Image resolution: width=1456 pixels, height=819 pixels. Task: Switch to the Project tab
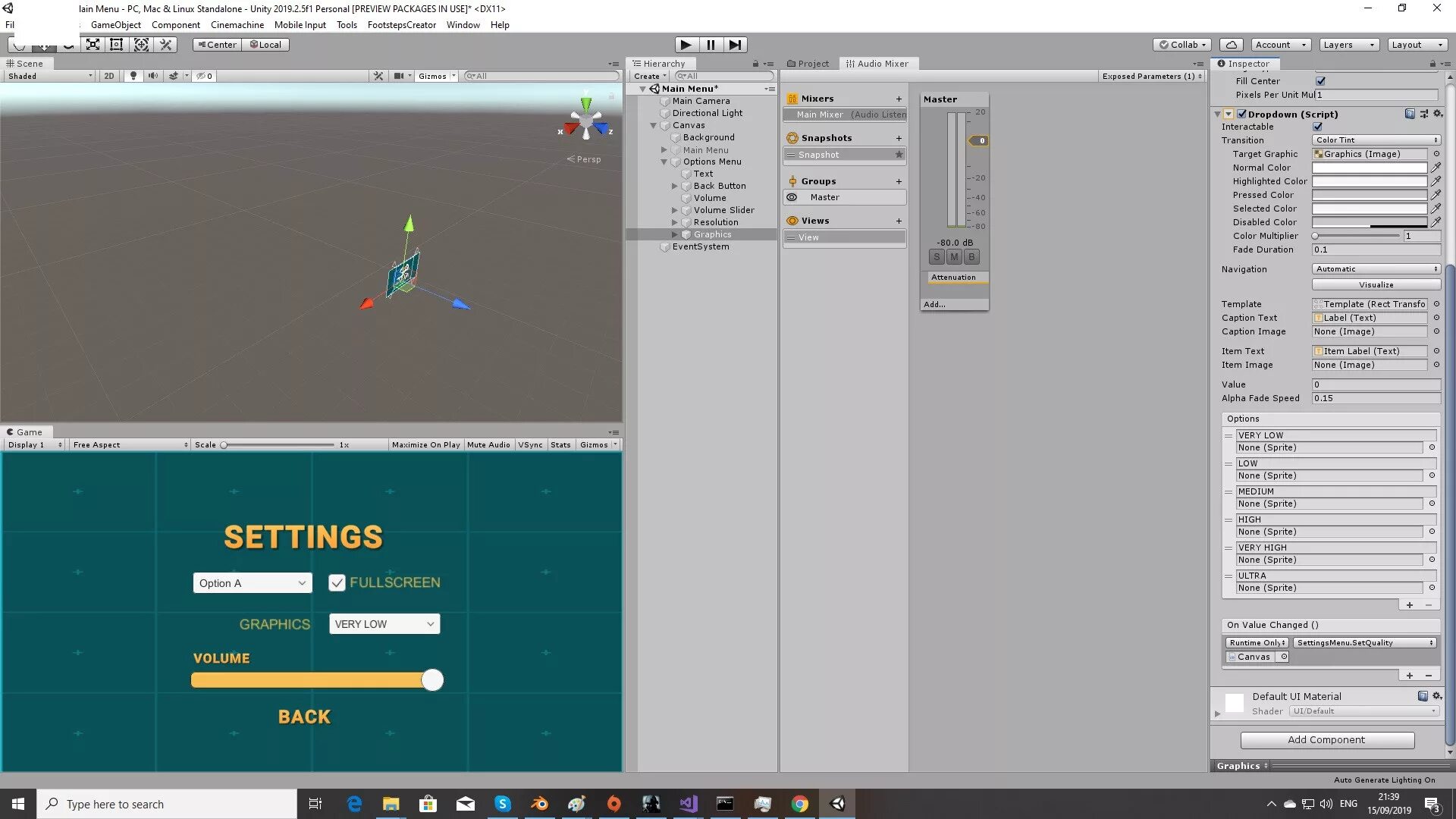tap(808, 64)
